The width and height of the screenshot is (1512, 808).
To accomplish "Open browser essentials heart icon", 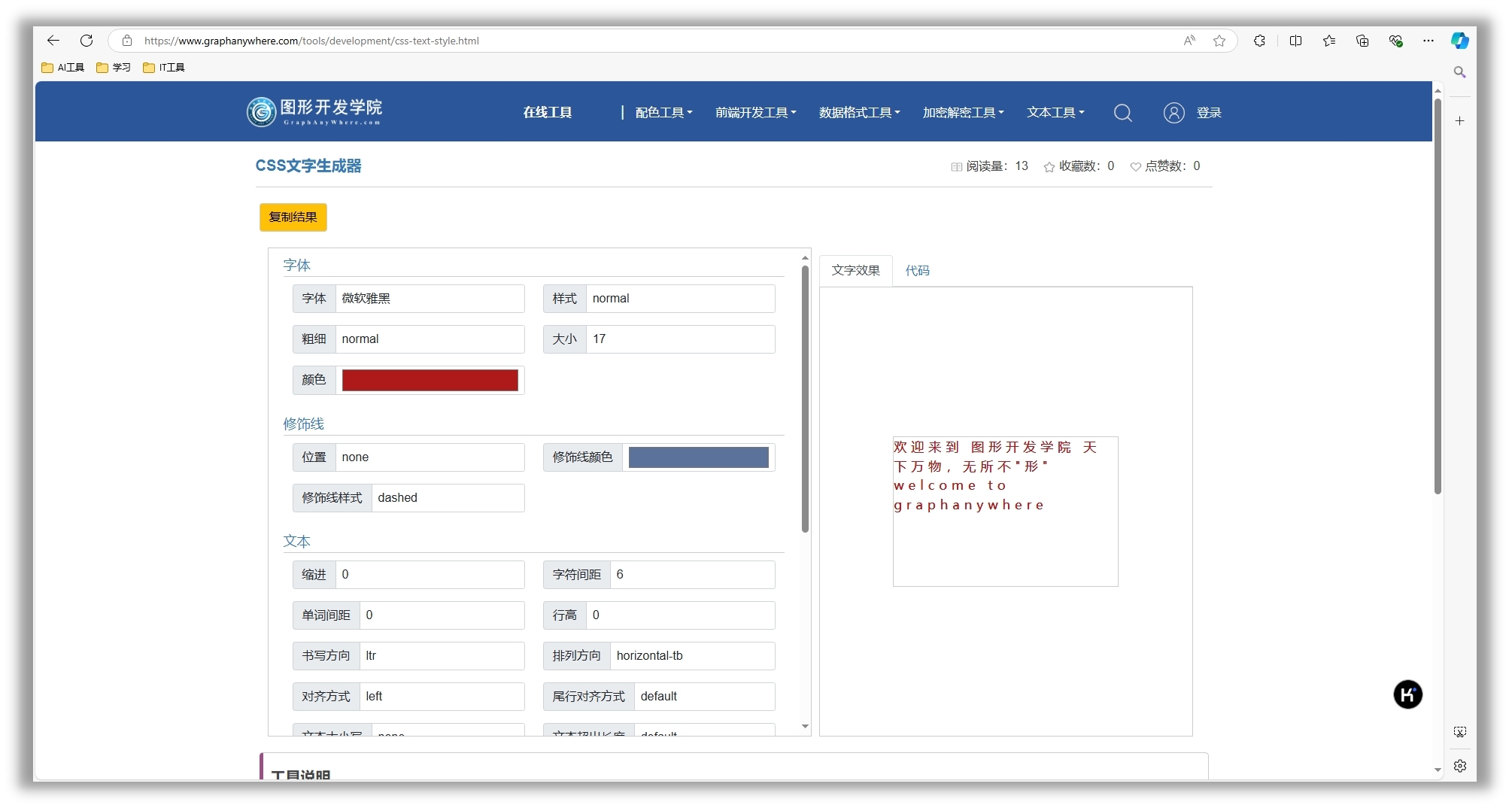I will [x=1395, y=41].
